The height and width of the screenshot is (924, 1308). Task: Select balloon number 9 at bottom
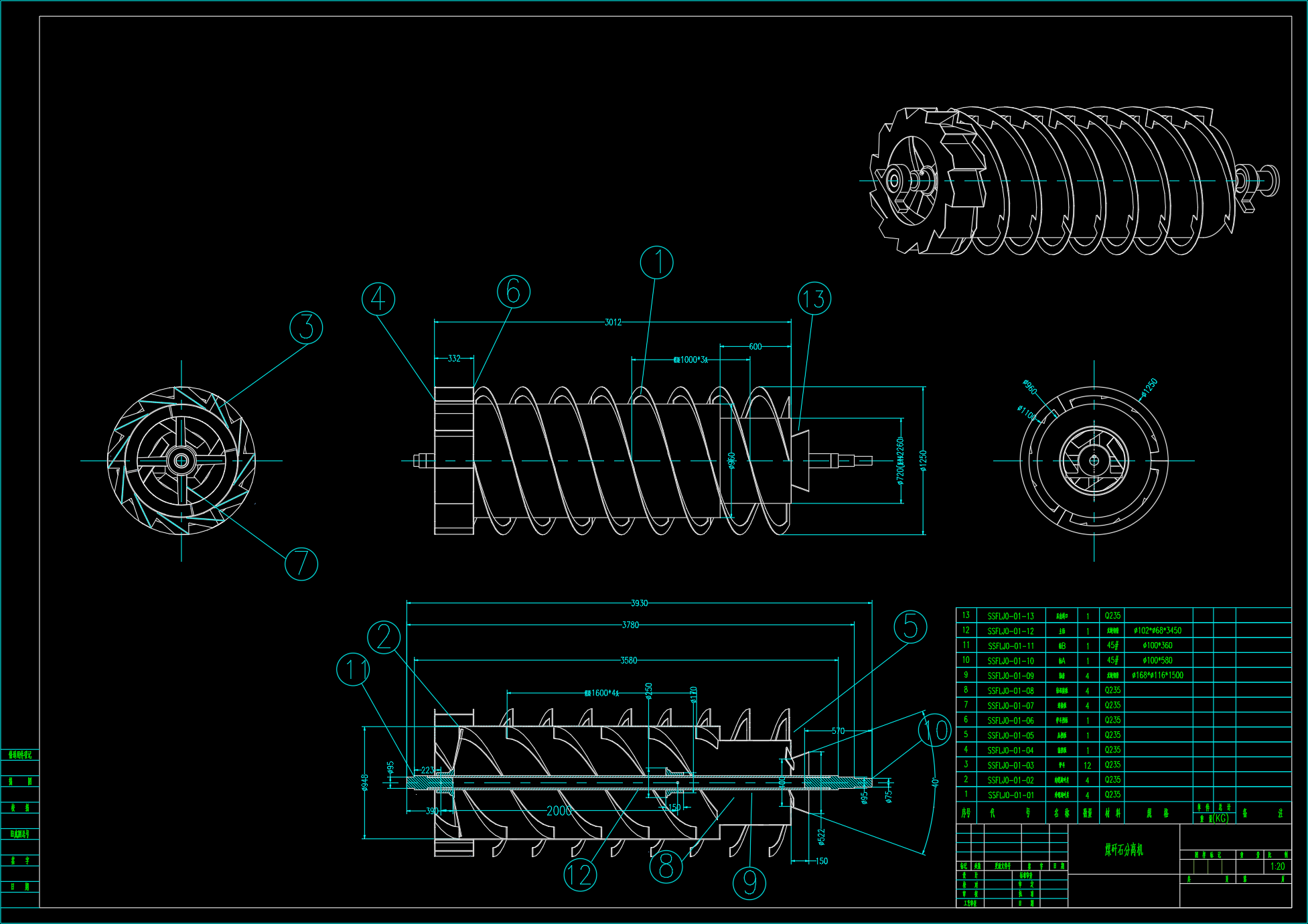749,882
